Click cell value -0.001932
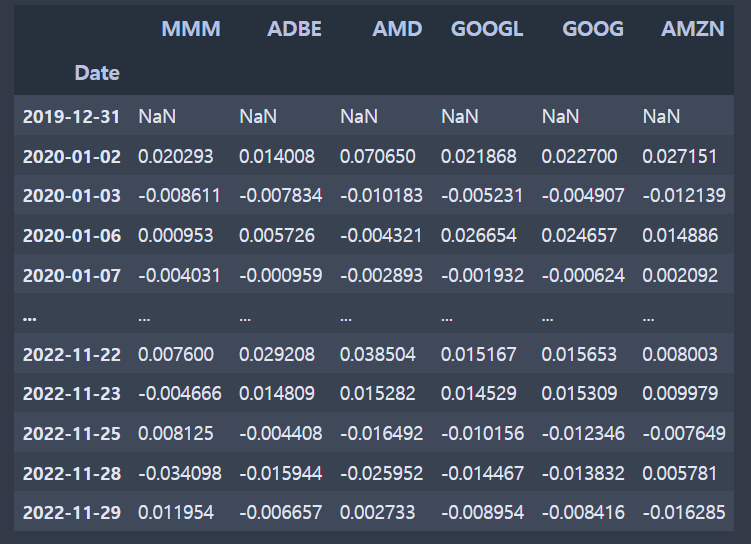The width and height of the screenshot is (751, 544). [x=482, y=275]
